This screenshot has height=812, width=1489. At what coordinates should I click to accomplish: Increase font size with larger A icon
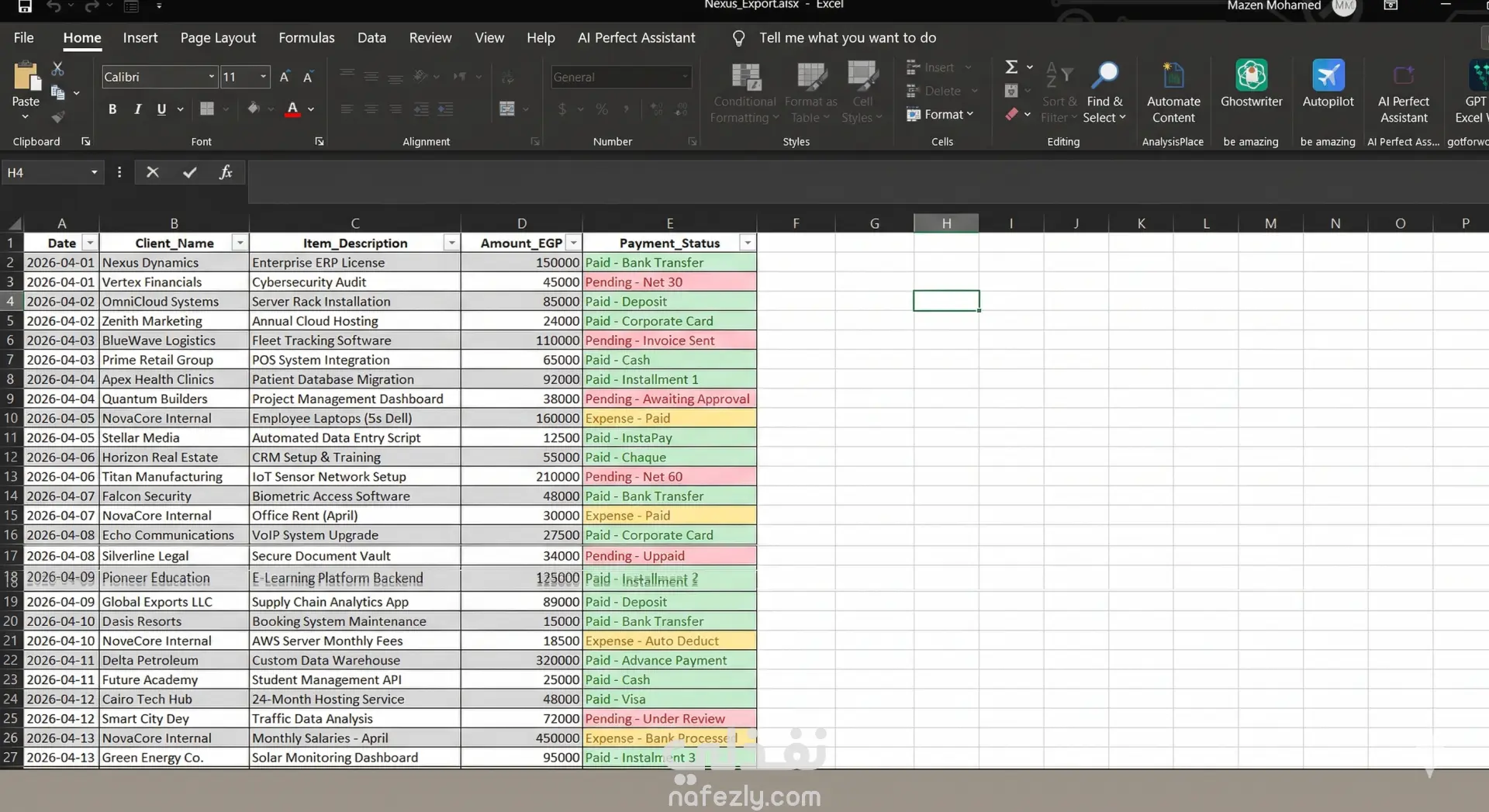click(285, 77)
